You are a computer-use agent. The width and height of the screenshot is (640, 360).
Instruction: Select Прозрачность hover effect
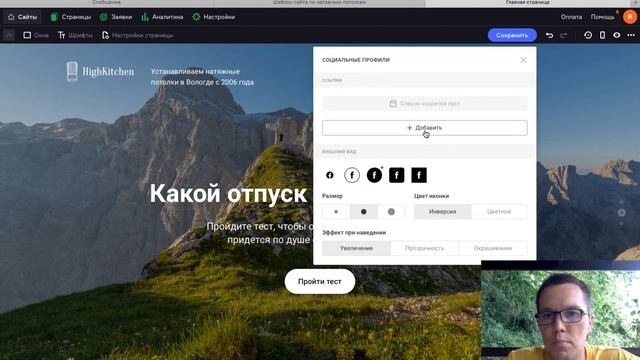[x=424, y=248]
